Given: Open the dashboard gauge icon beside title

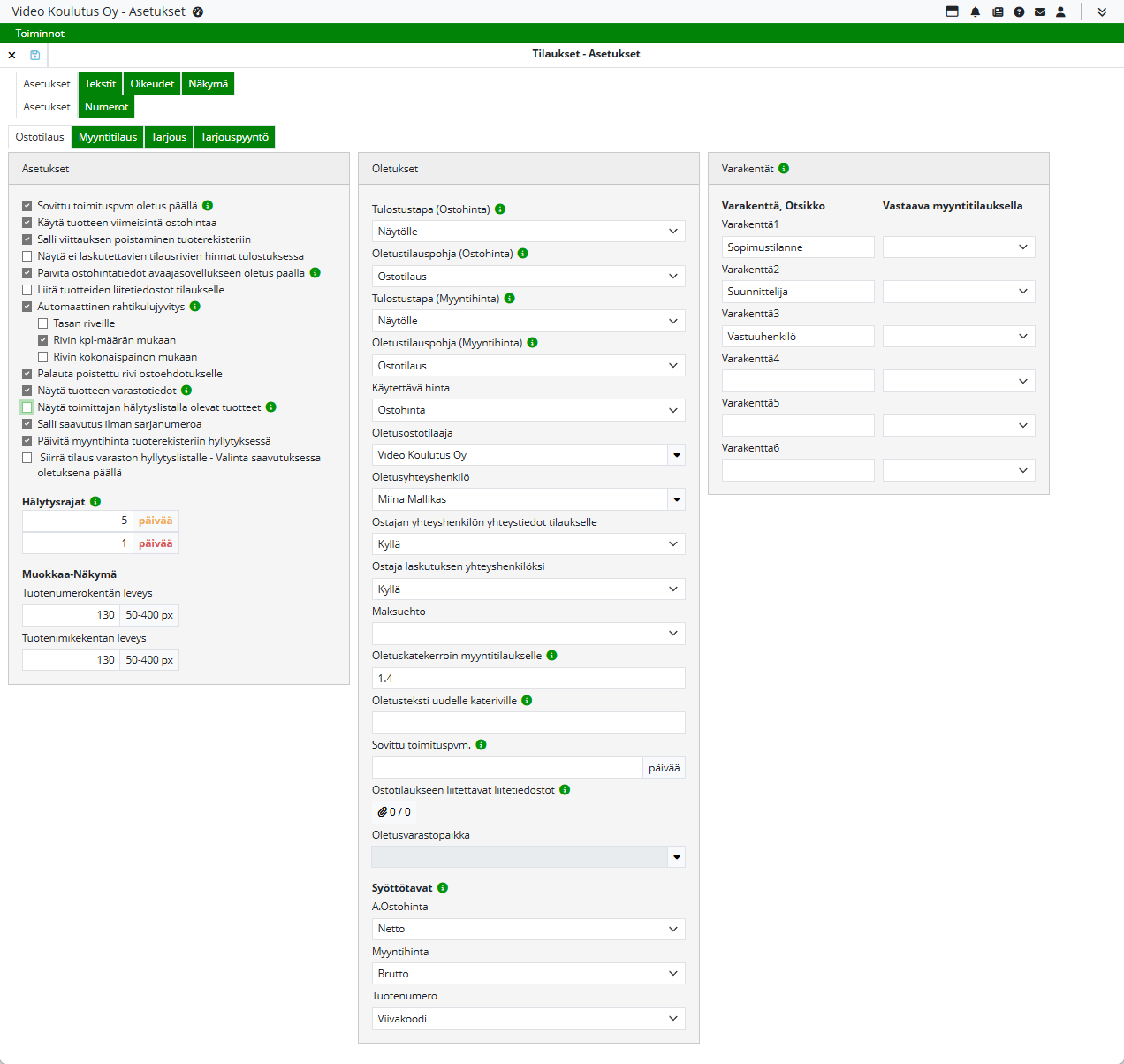Looking at the screenshot, I should 198,12.
